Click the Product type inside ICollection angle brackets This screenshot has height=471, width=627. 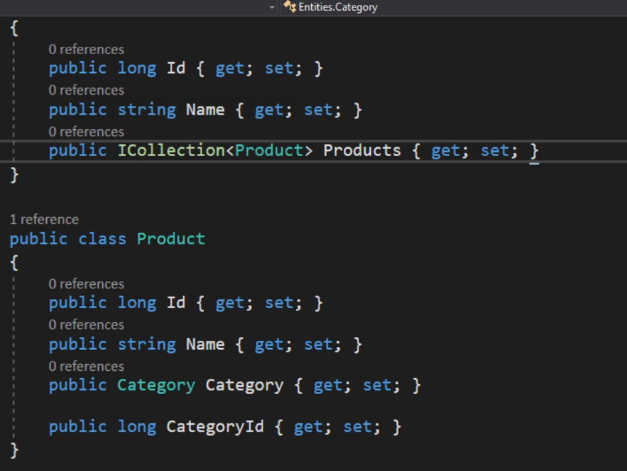coord(270,151)
